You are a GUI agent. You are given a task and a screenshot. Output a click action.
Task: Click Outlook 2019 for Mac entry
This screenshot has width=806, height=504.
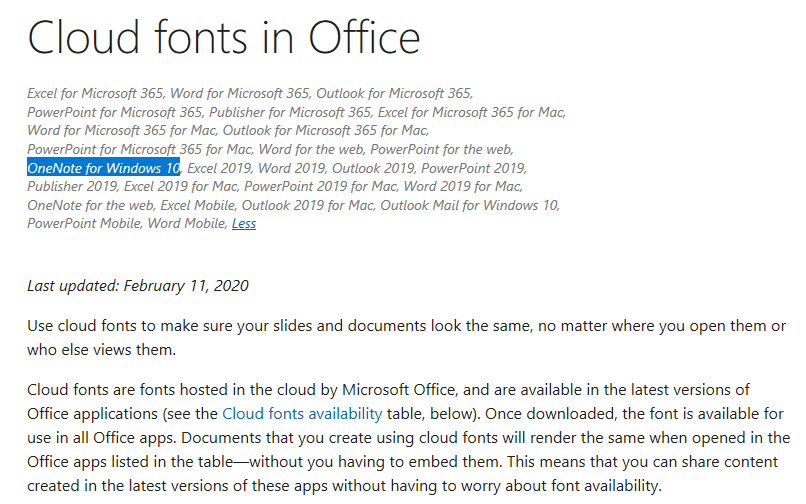307,205
